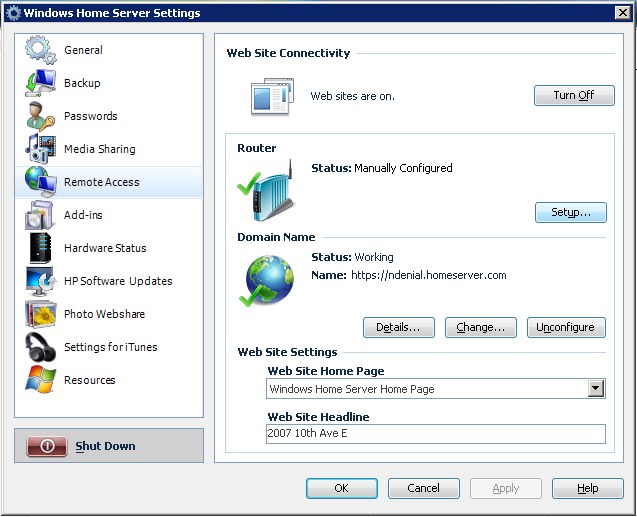Click the Resources Windows flag icon
637x517 pixels.
click(x=40, y=380)
